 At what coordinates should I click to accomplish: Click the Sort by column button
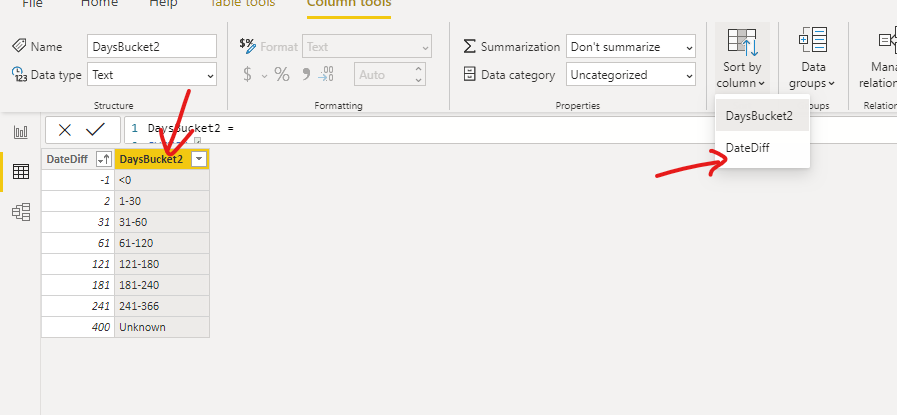[741, 59]
